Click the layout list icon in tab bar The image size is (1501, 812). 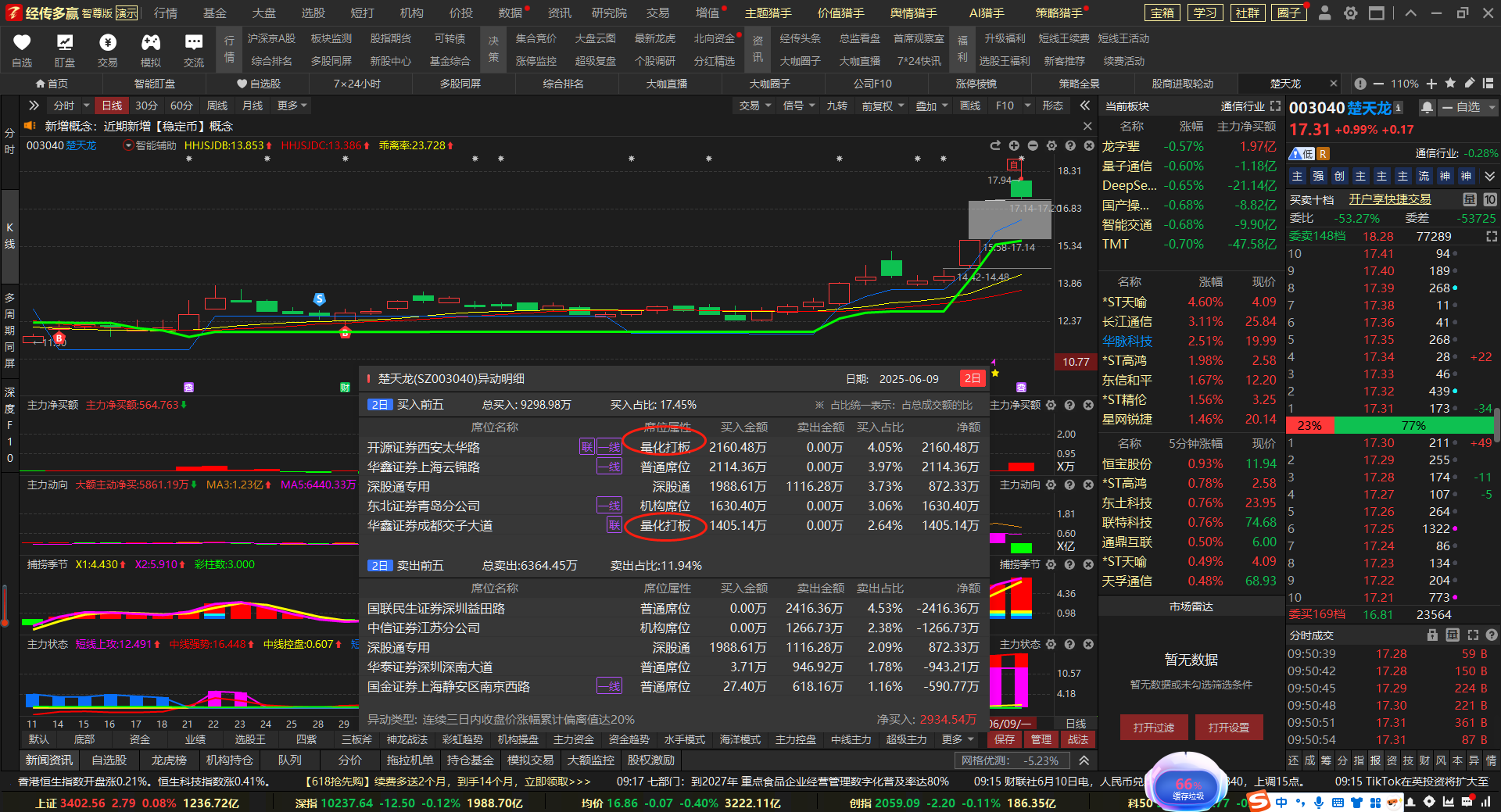[x=1488, y=83]
